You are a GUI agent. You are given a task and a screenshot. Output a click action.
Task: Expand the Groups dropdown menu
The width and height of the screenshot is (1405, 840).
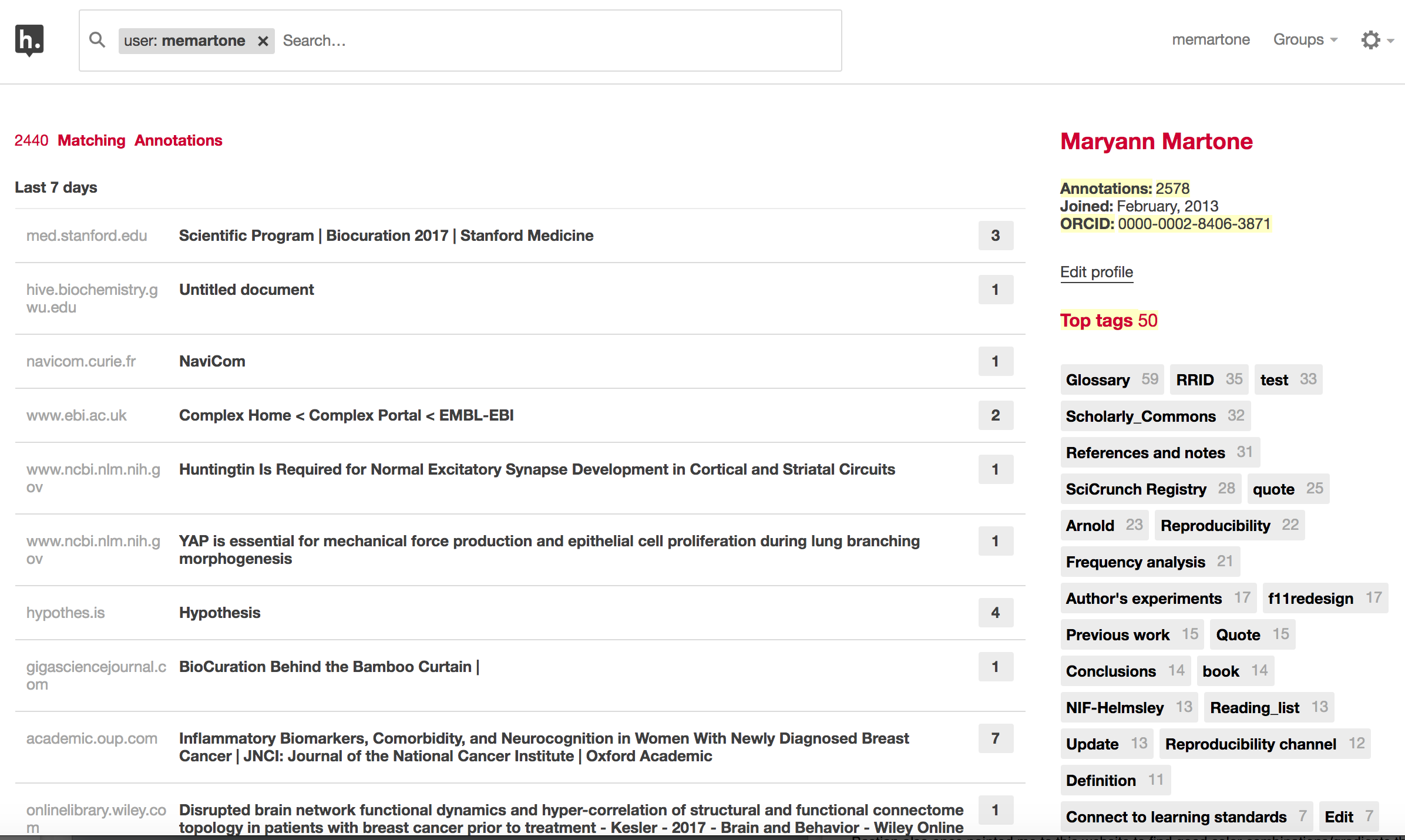click(x=1305, y=40)
